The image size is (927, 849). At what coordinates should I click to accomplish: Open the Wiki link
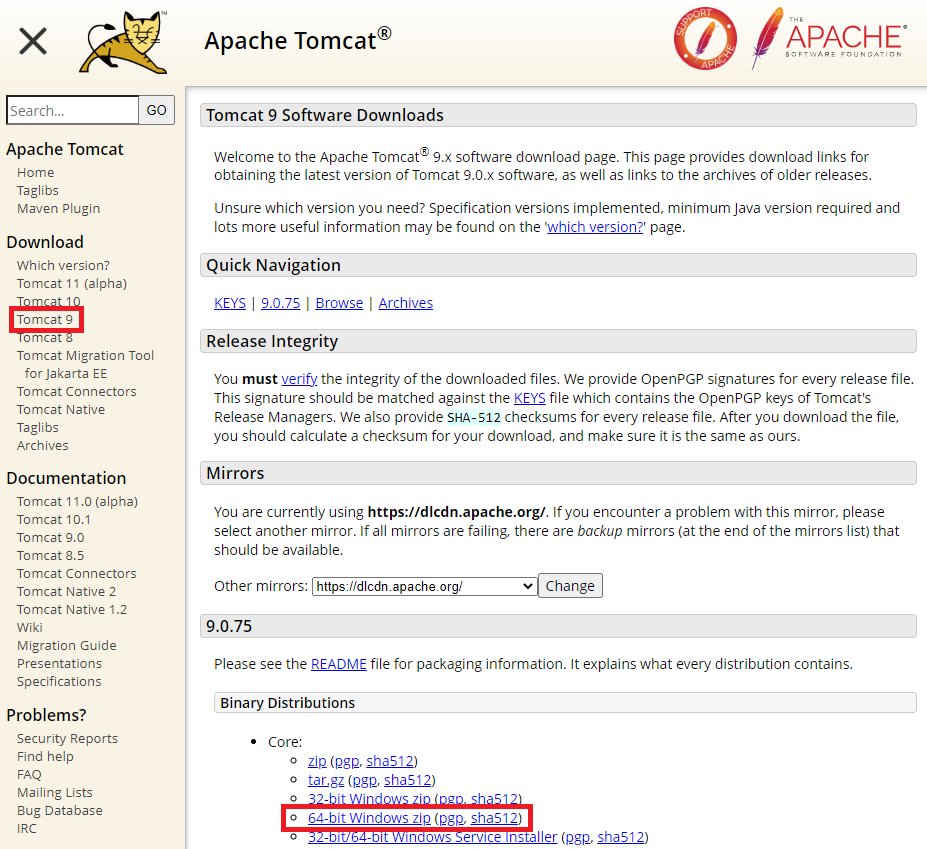(x=30, y=627)
